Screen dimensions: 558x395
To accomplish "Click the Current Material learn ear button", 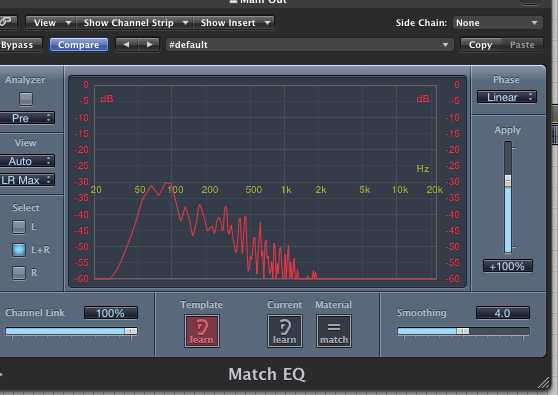I will click(285, 331).
